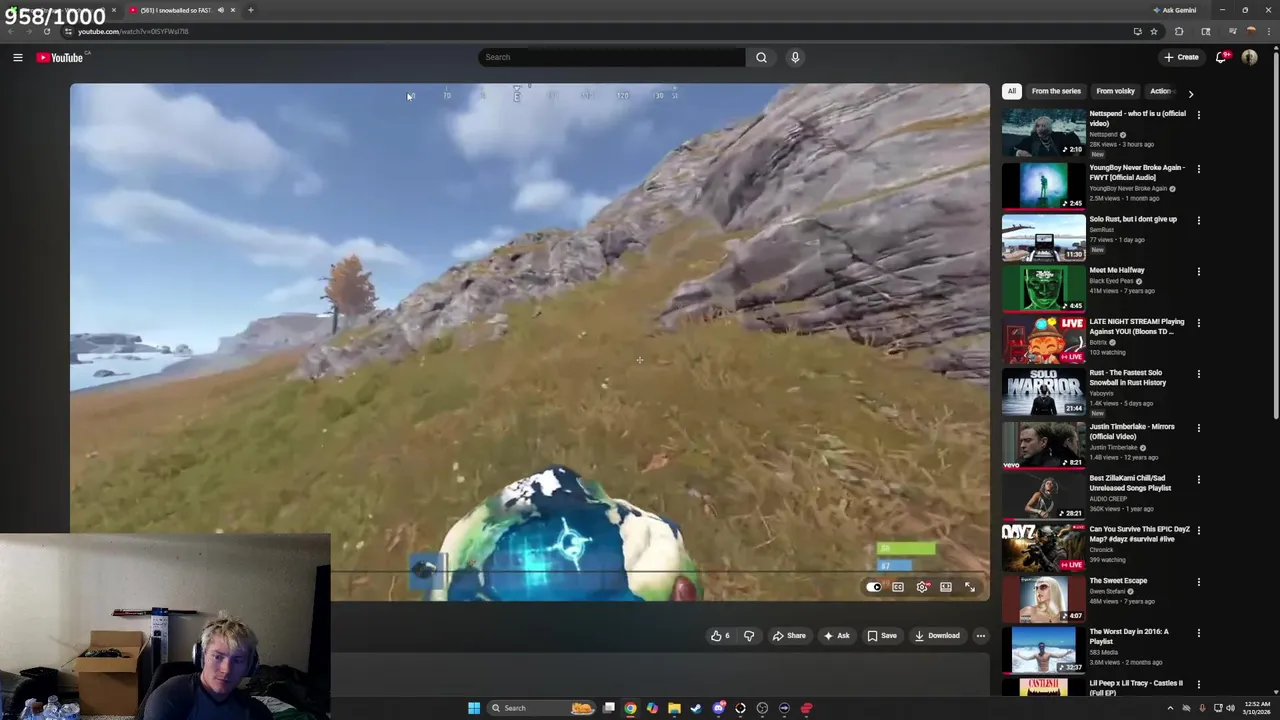Screen dimensions: 1280x720
Task: Click the magnifier search button
Action: click(x=761, y=57)
